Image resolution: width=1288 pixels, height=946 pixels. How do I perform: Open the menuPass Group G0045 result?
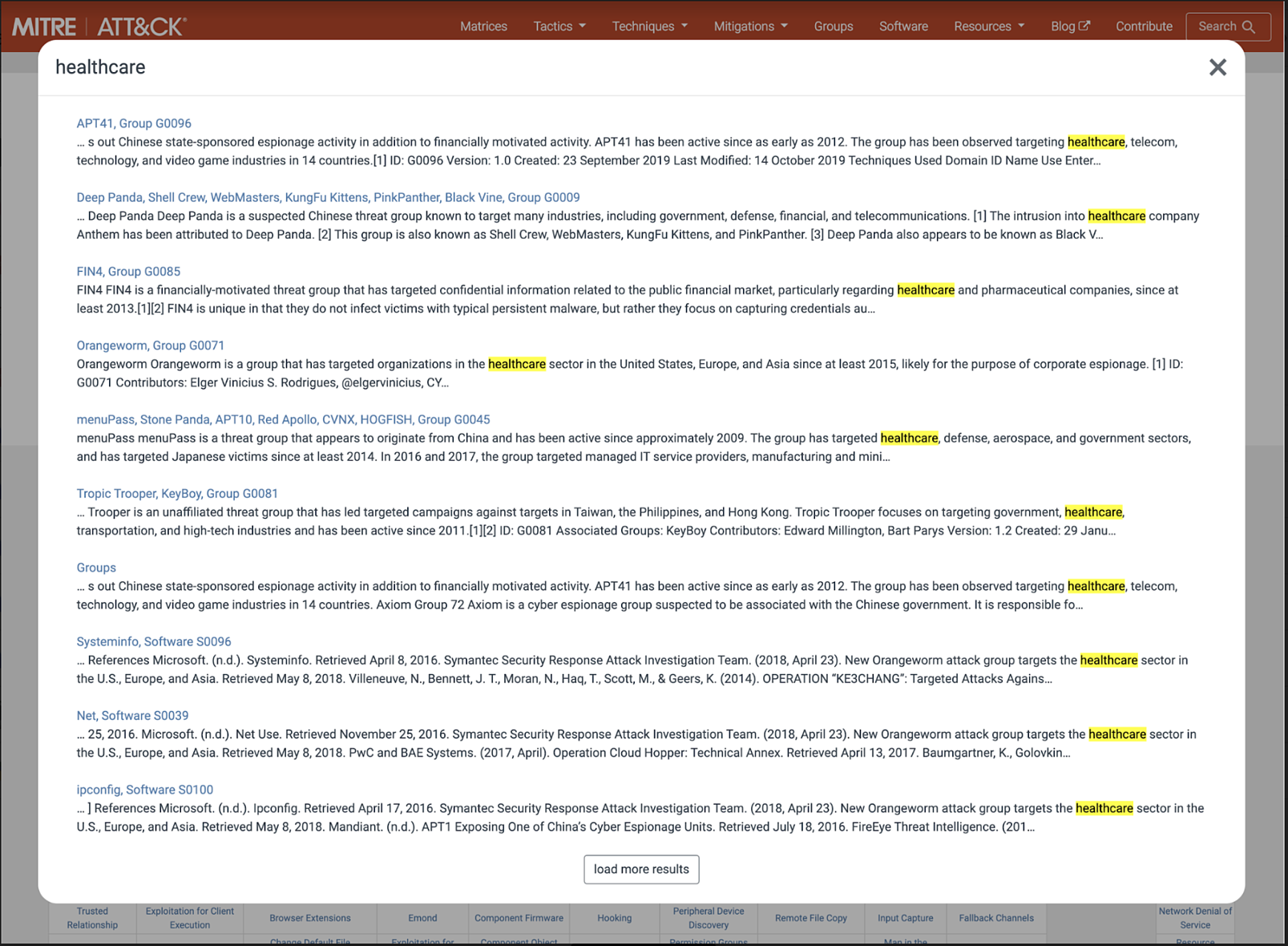coord(283,419)
